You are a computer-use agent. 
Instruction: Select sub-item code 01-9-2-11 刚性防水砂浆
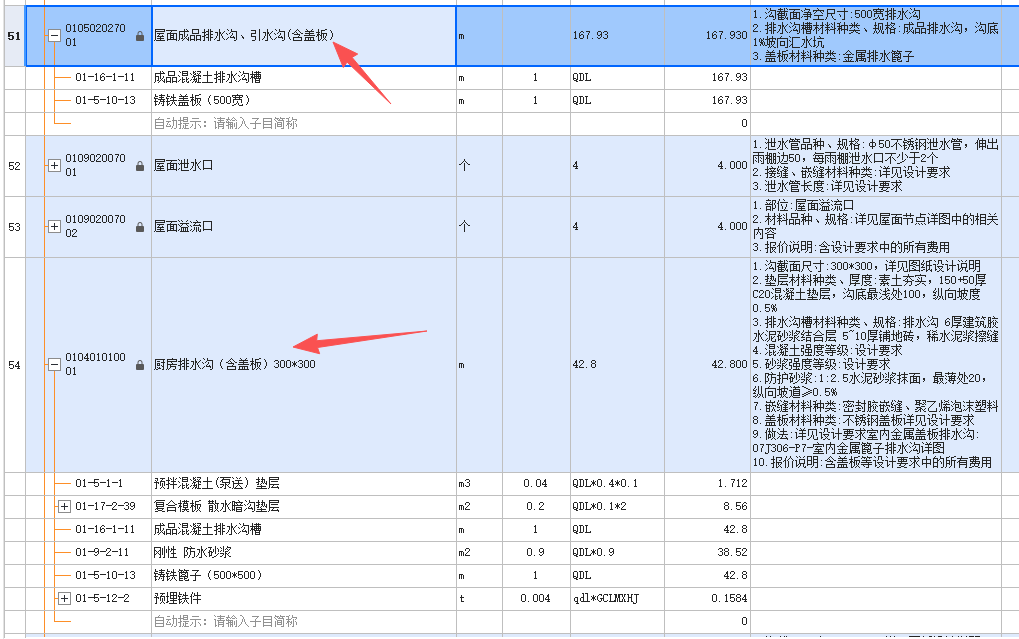(x=102, y=553)
